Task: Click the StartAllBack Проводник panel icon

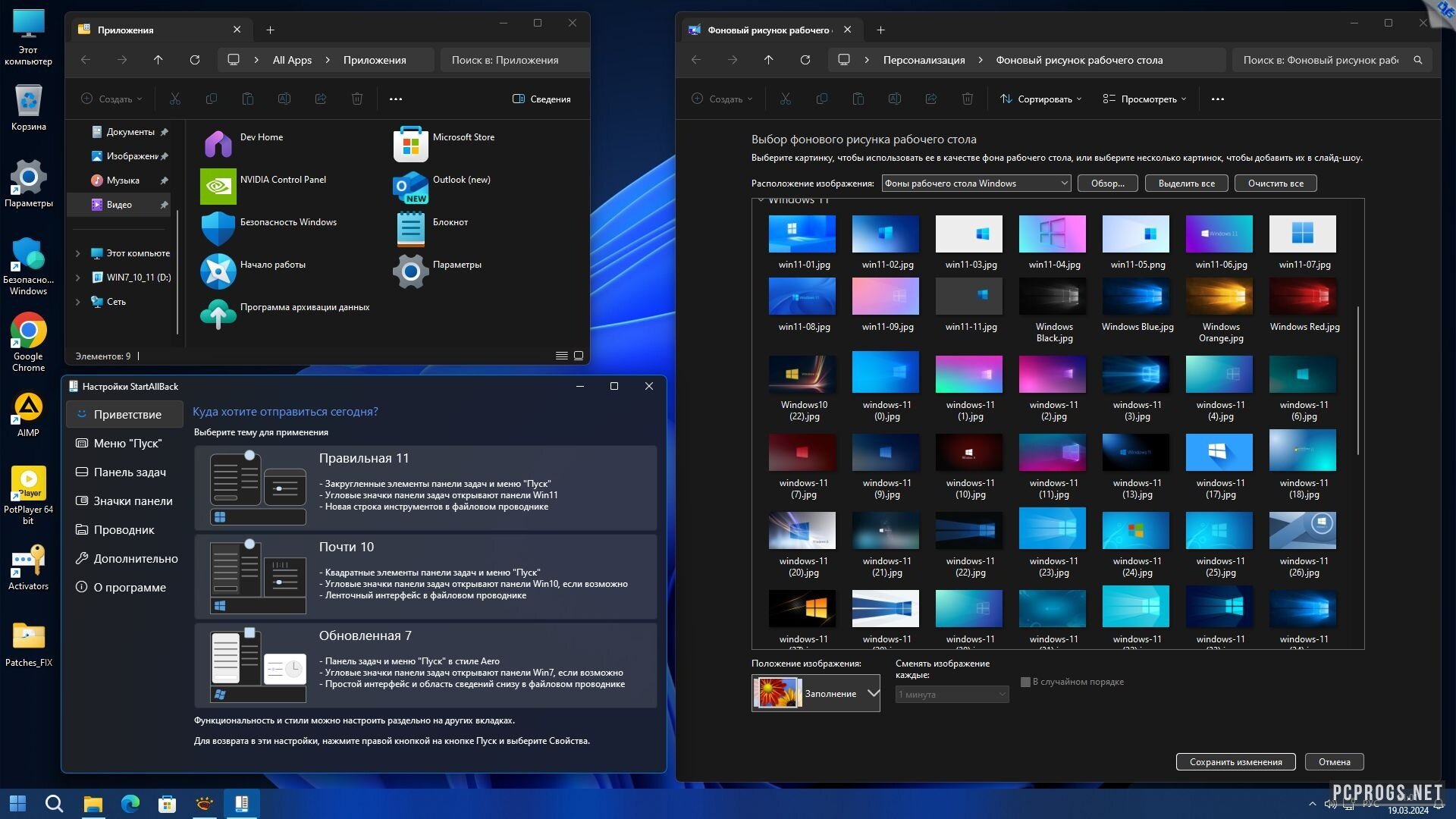Action: tap(123, 529)
